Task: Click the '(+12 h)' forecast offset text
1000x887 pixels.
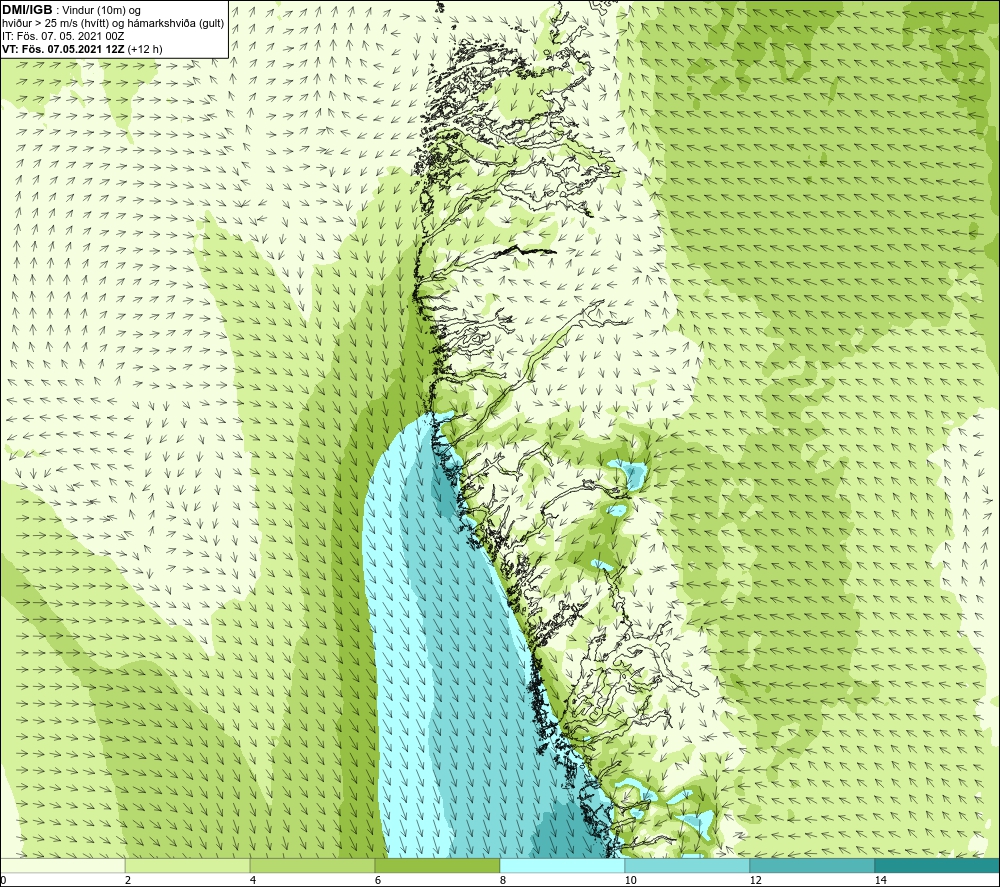Action: point(145,49)
